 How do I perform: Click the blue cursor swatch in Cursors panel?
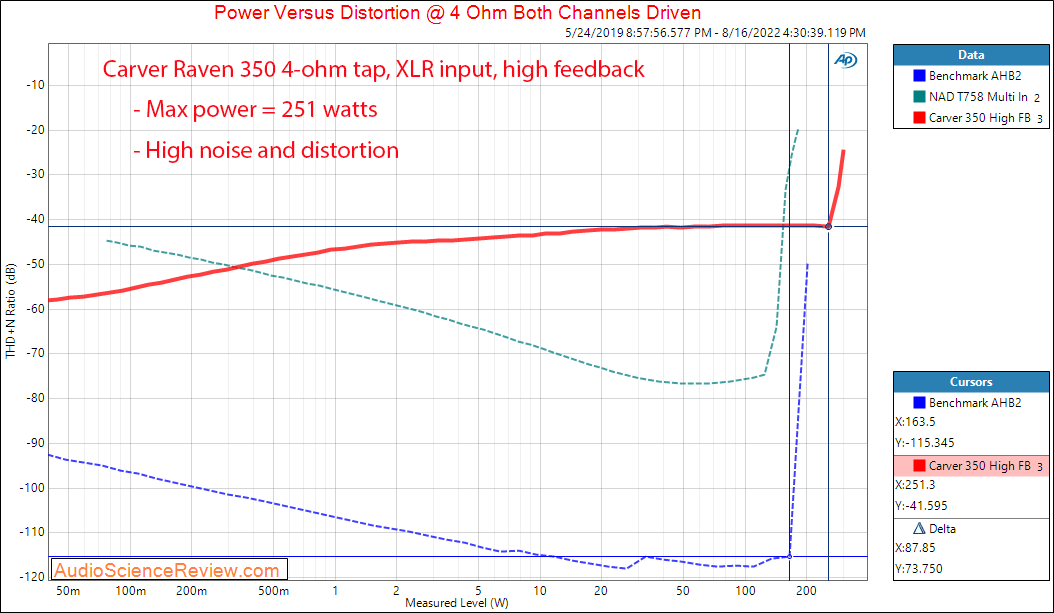(x=919, y=403)
